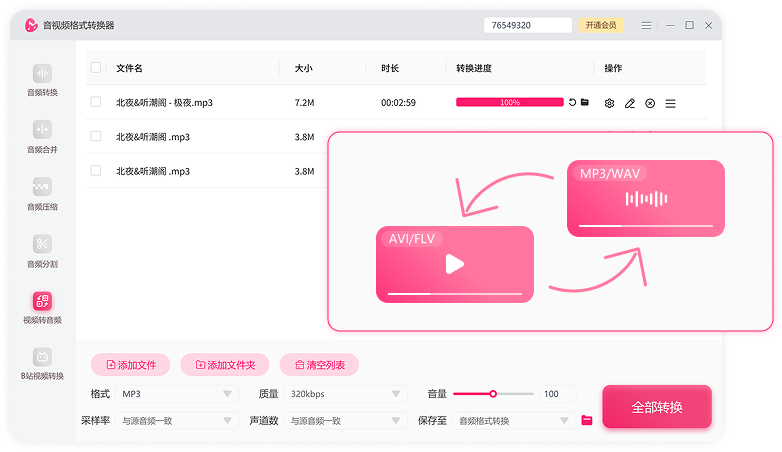Expand the 采样率 sample rate dropdown
The image size is (782, 452).
[176, 420]
